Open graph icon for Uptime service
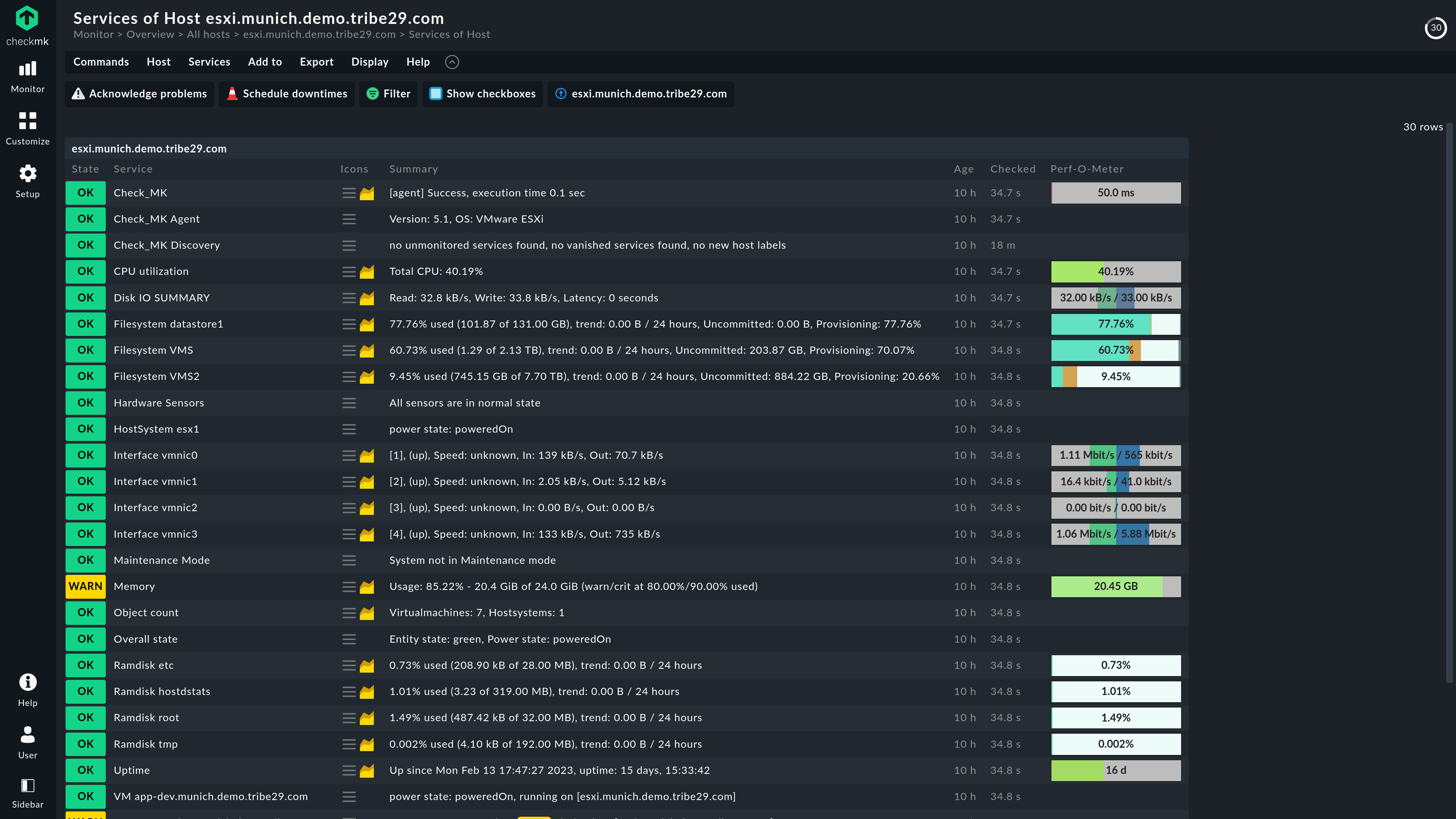 (x=367, y=770)
